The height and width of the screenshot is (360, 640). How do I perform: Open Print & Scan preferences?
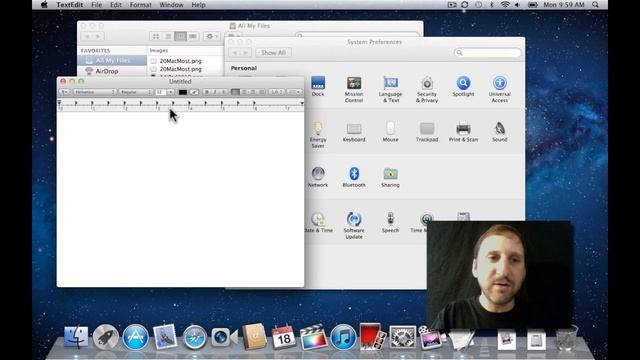(463, 132)
